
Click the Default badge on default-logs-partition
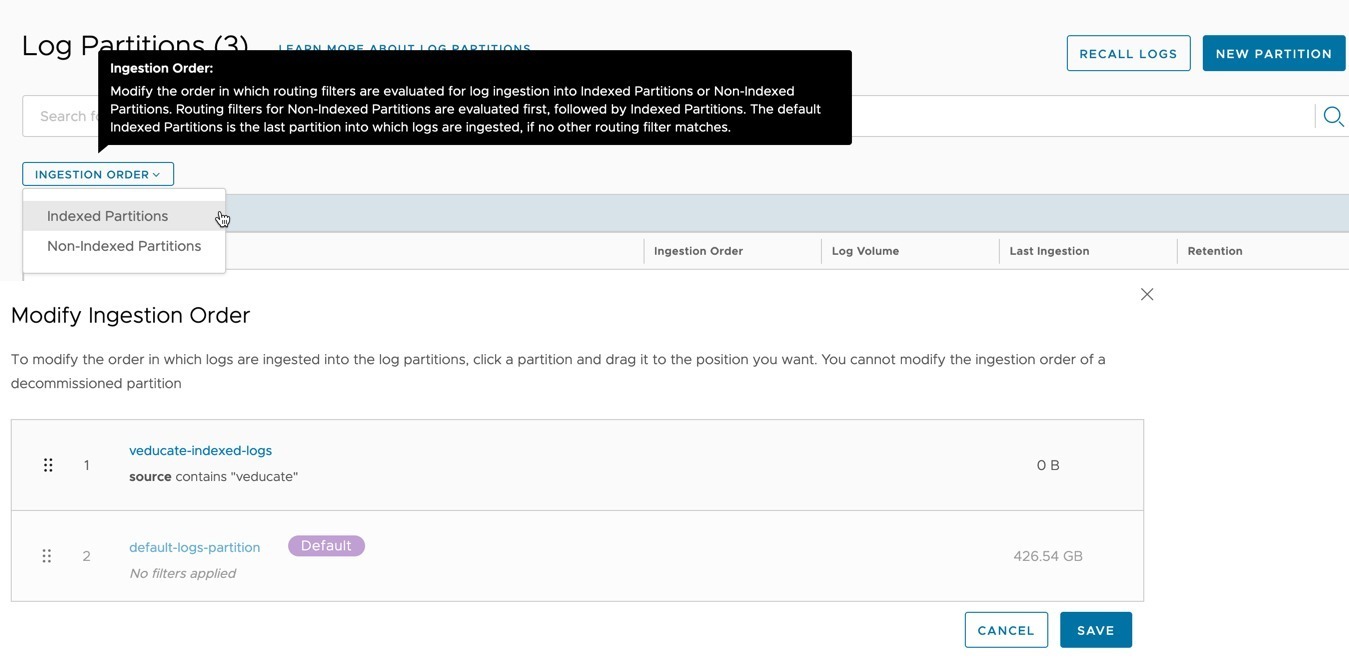point(326,546)
